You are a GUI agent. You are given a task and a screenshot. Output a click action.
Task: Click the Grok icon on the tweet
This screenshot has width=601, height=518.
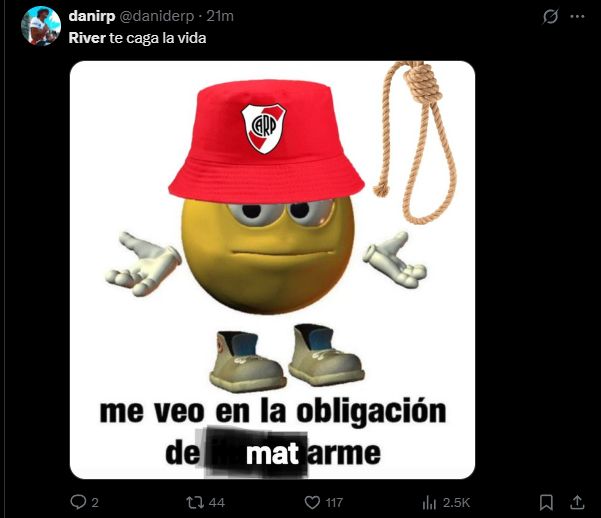550,16
